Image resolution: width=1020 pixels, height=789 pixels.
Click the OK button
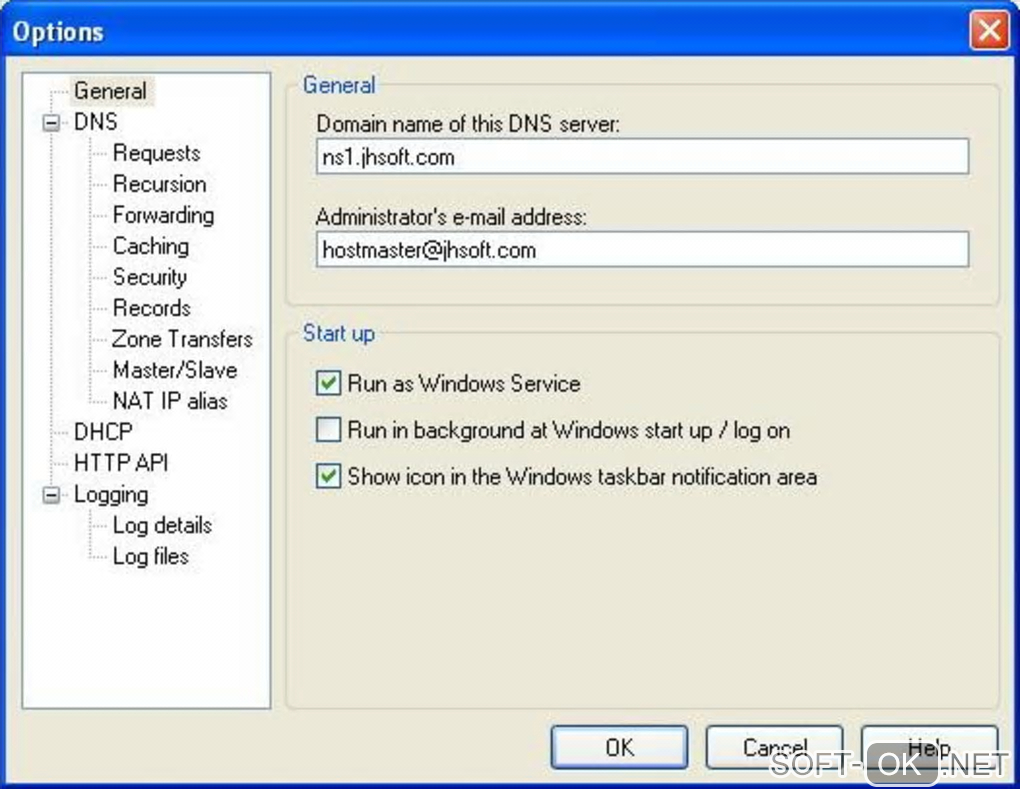[619, 747]
